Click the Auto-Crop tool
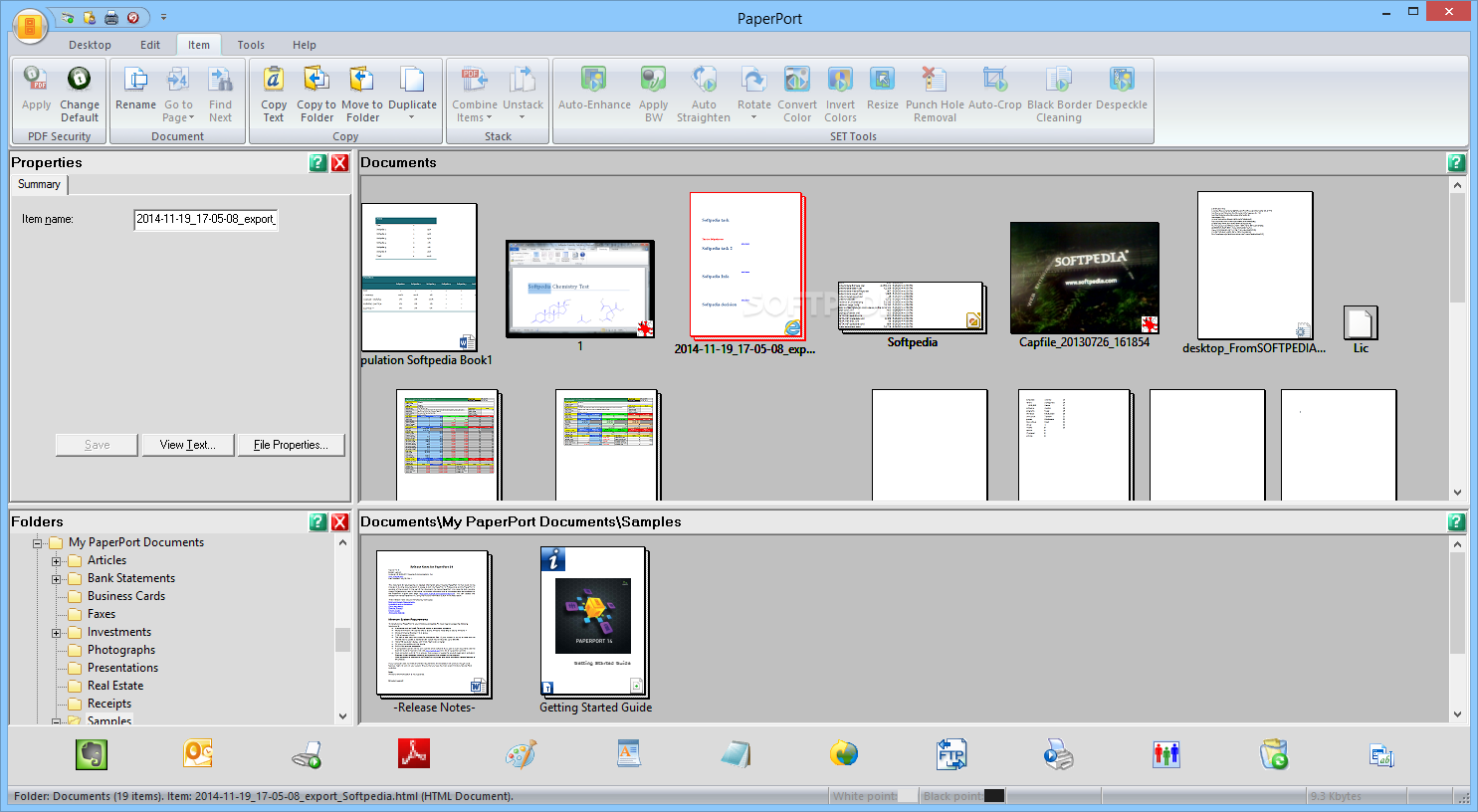 coord(995,89)
